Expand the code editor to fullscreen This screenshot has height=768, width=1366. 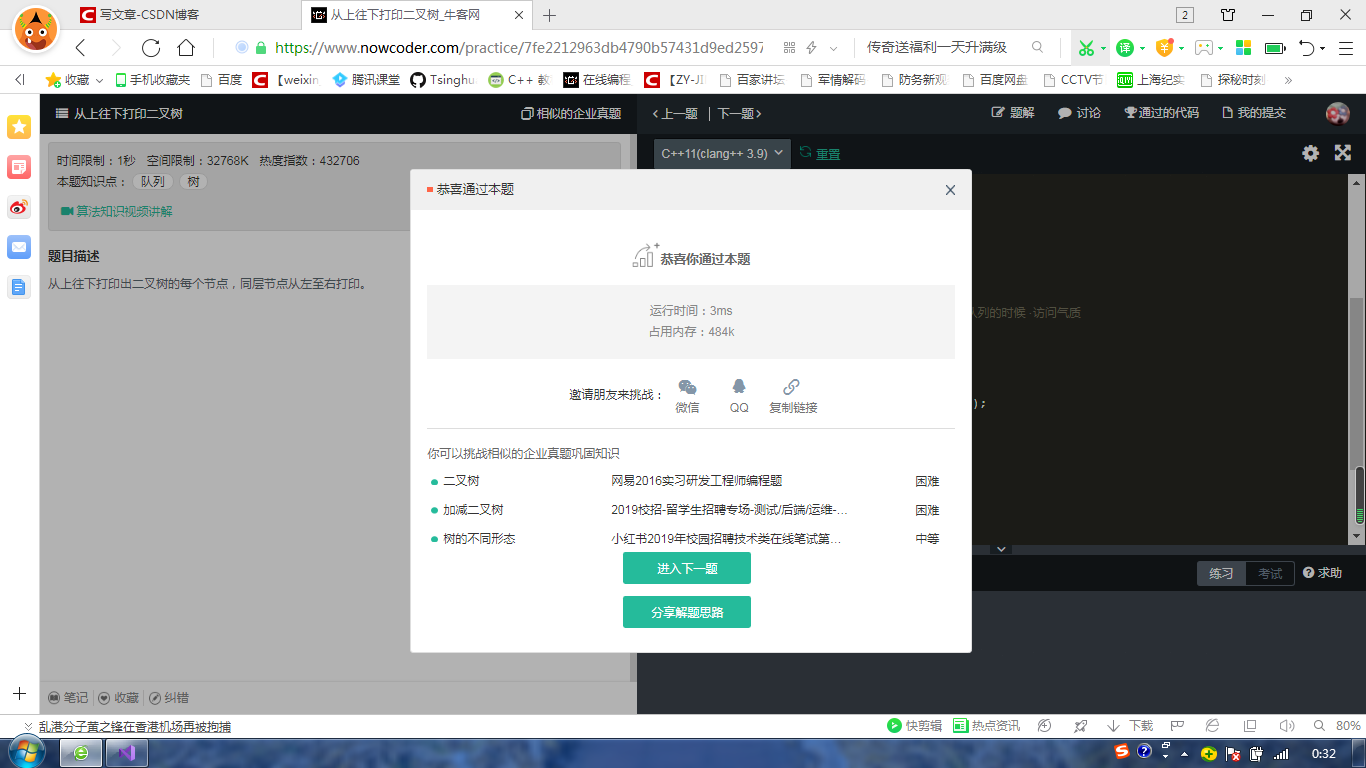pos(1342,153)
